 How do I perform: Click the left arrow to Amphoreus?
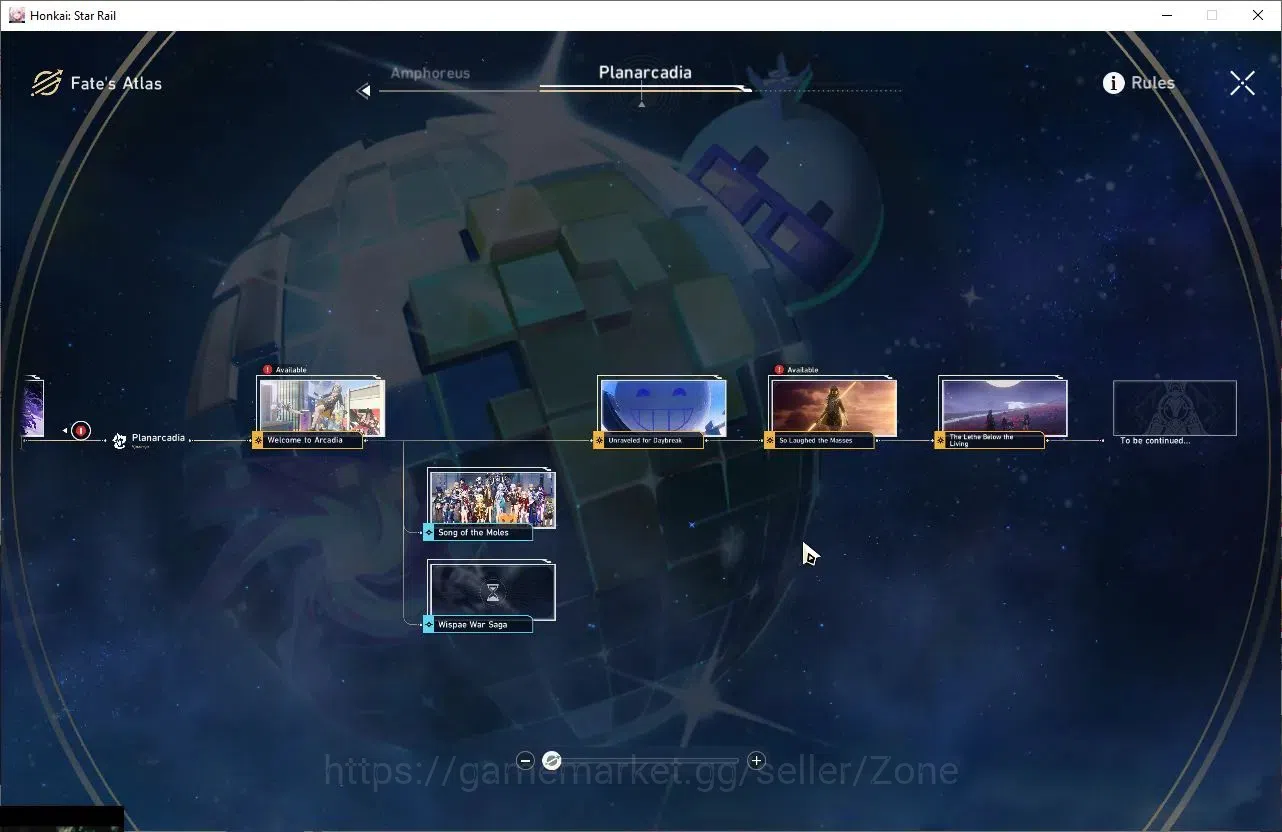tap(364, 91)
